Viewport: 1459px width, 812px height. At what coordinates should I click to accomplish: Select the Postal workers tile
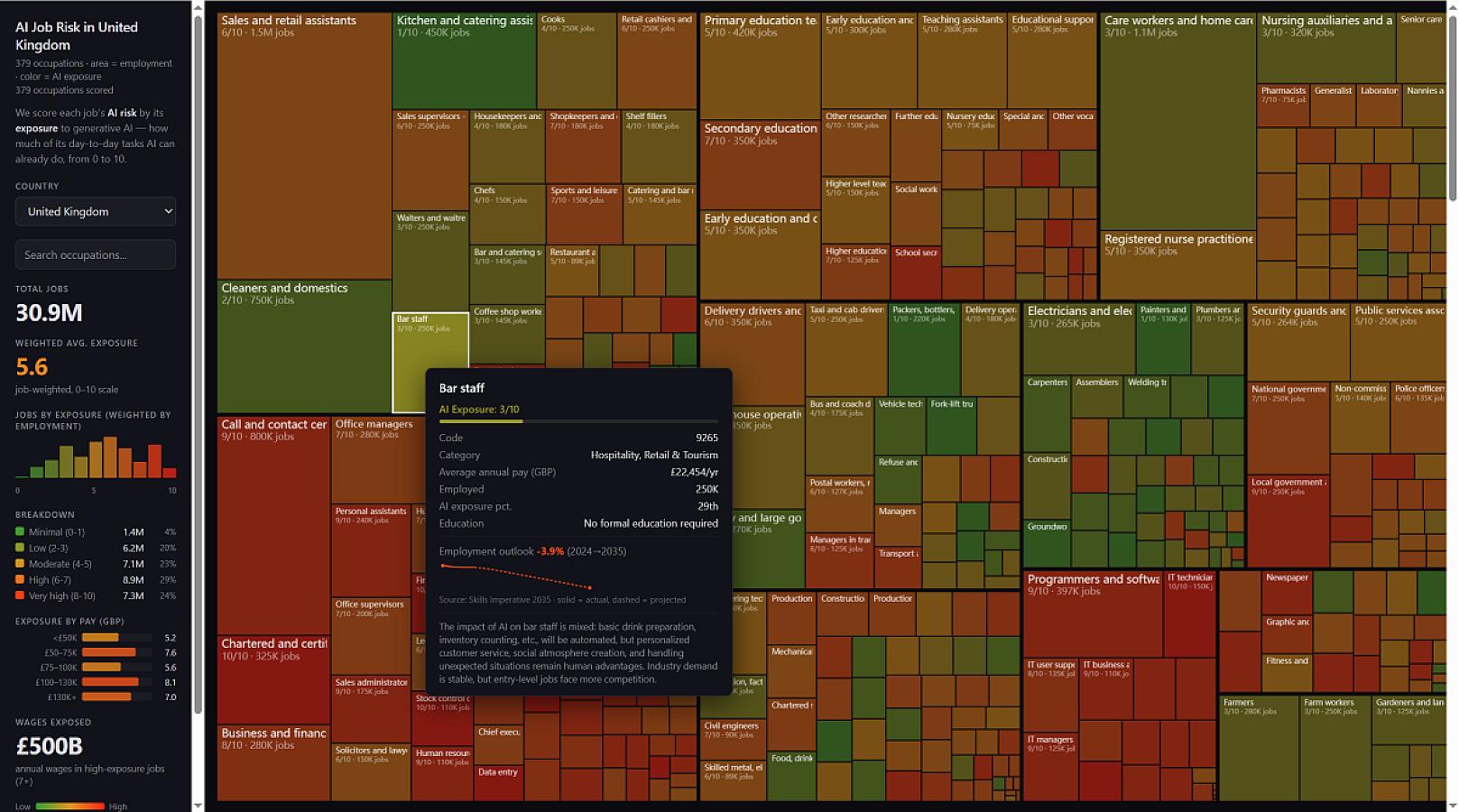840,503
